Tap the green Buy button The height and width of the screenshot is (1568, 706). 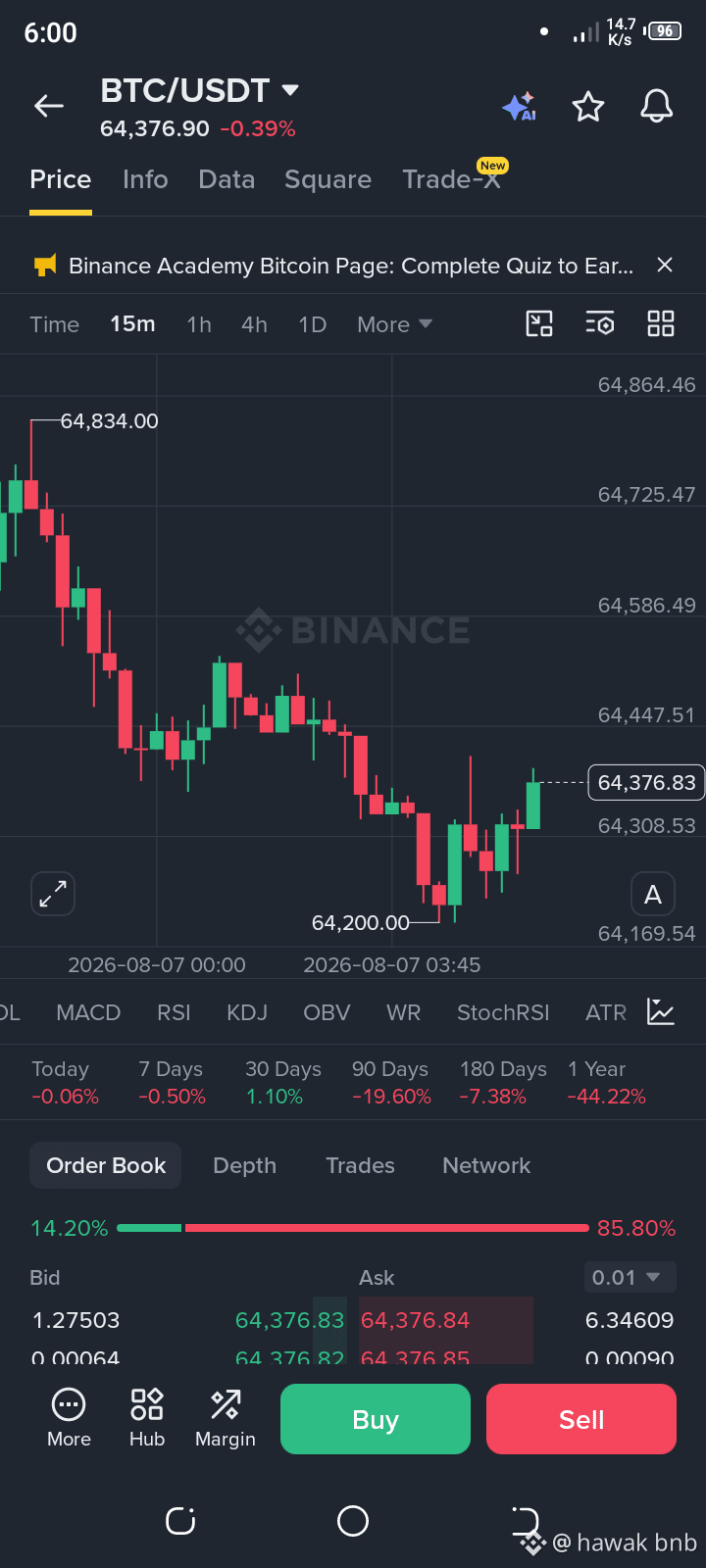[376, 1419]
